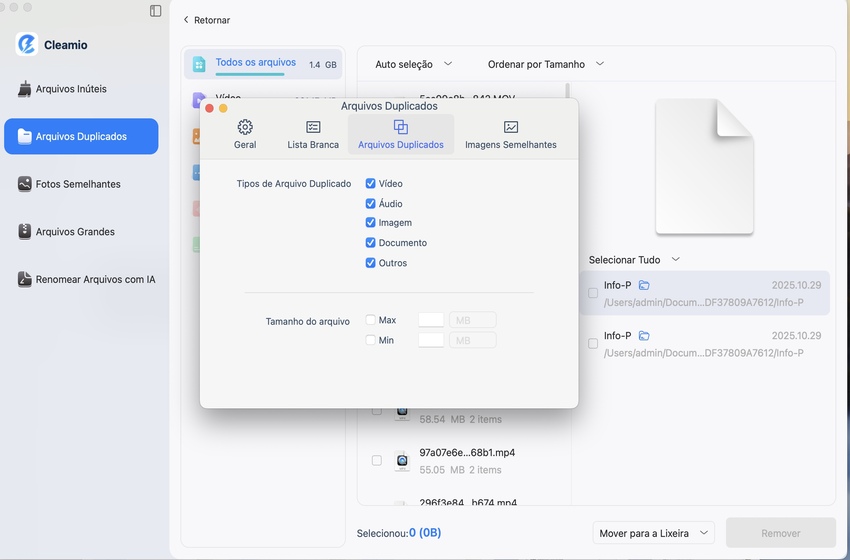Screen dimensions: 850x560
Task: Open the Auto seleção dropdown
Action: pos(414,64)
